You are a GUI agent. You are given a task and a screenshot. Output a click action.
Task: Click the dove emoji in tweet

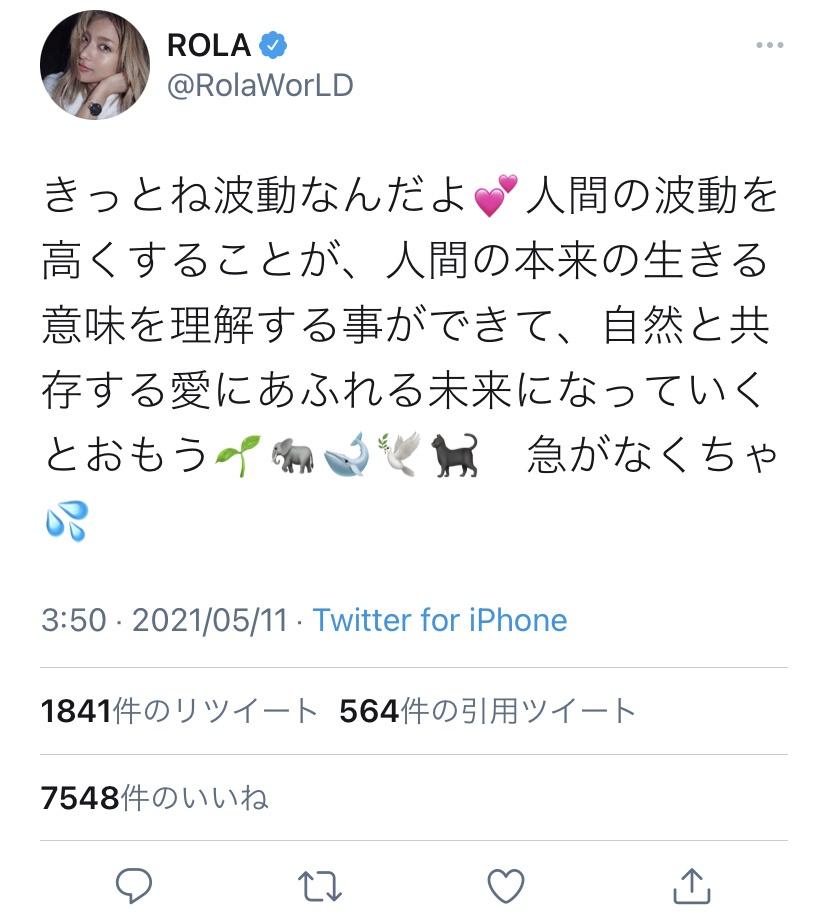coord(399,454)
